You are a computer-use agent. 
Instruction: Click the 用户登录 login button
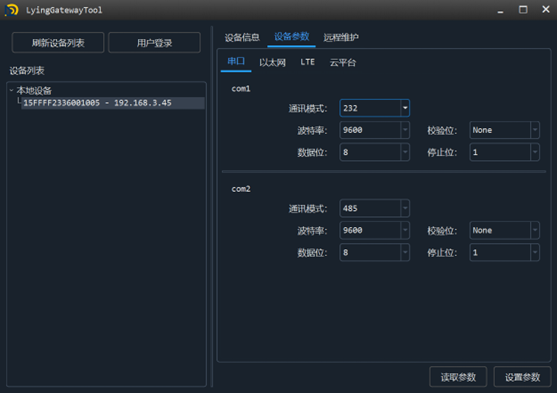[154, 43]
